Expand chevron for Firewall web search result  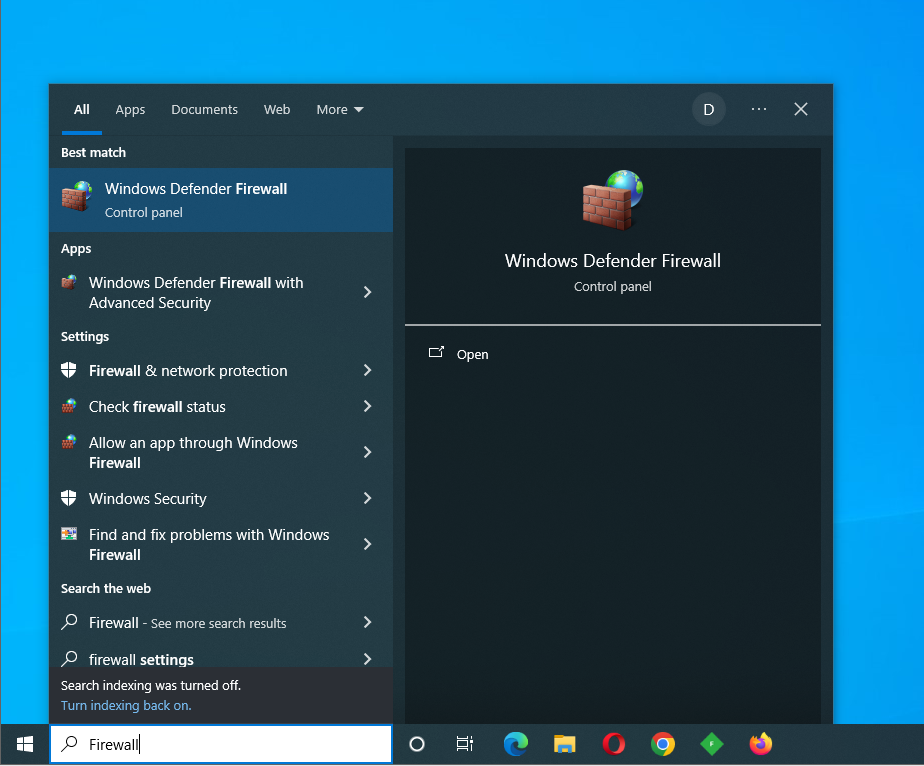368,622
